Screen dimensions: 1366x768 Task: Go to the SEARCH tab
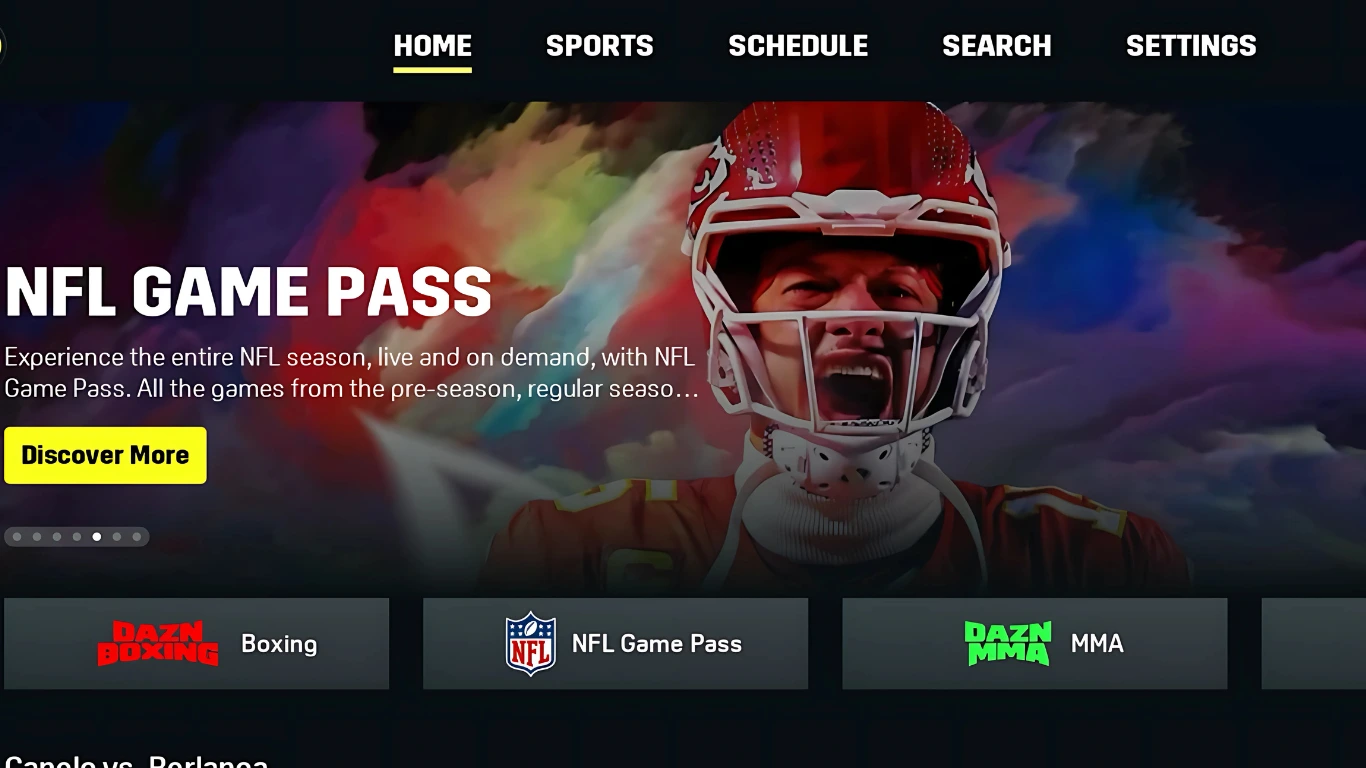click(x=997, y=46)
